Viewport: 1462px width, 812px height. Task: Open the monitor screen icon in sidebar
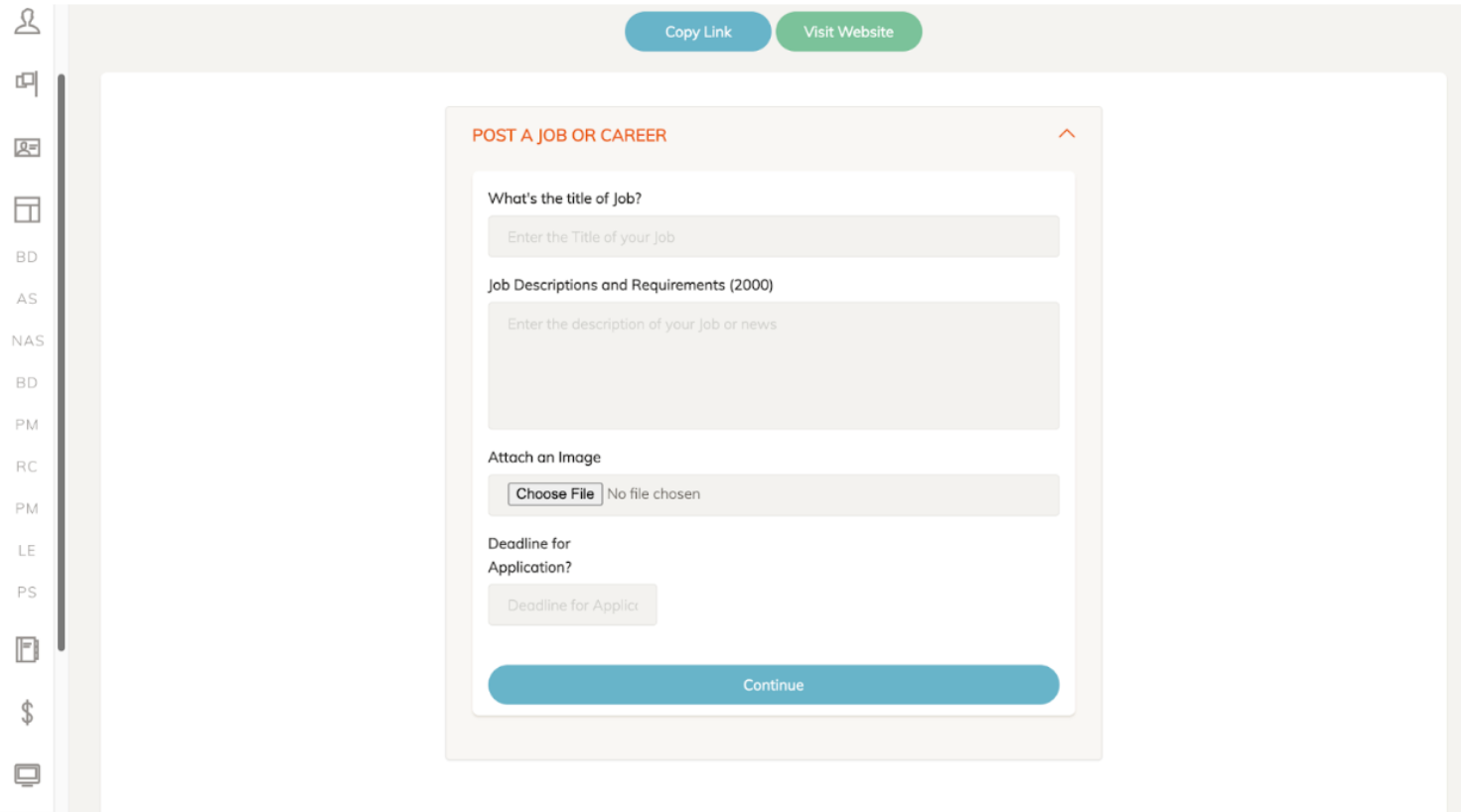pyautogui.click(x=27, y=774)
